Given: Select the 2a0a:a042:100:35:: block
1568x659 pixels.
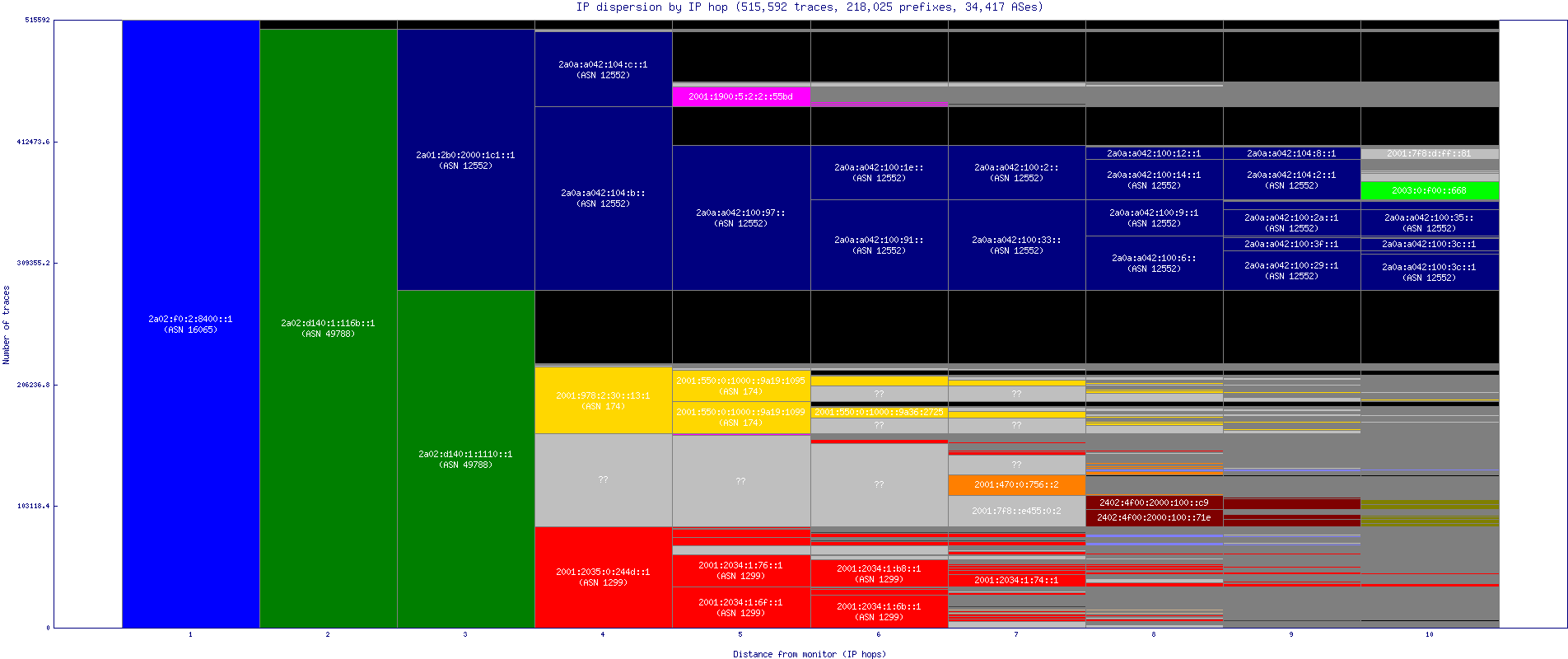Looking at the screenshot, I should point(1430,222).
